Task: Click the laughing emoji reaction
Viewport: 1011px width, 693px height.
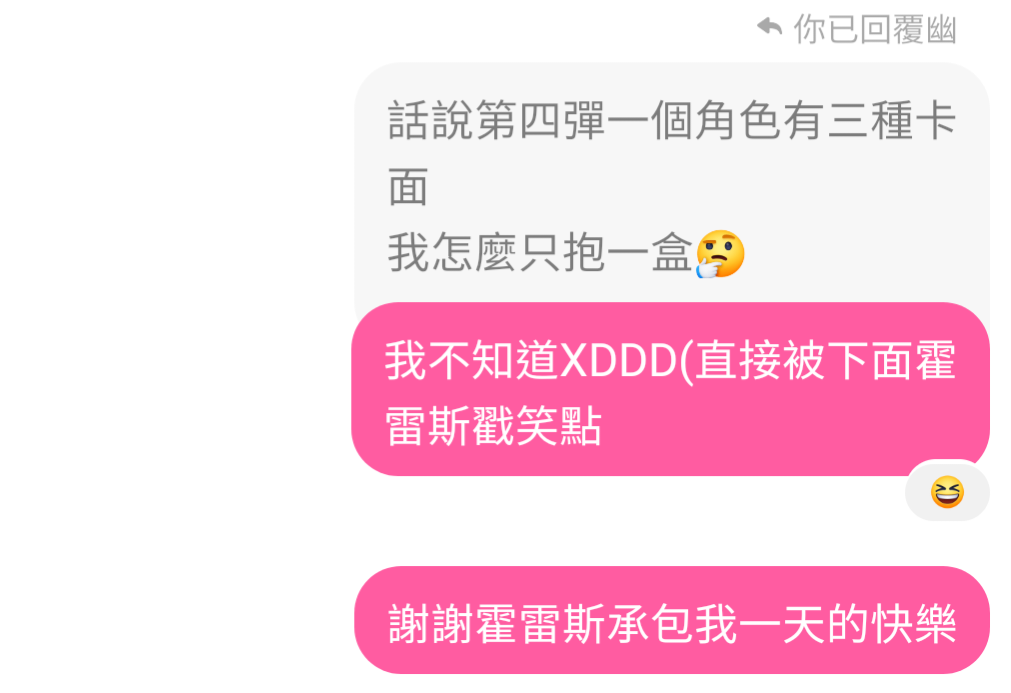Action: pyautogui.click(x=947, y=492)
